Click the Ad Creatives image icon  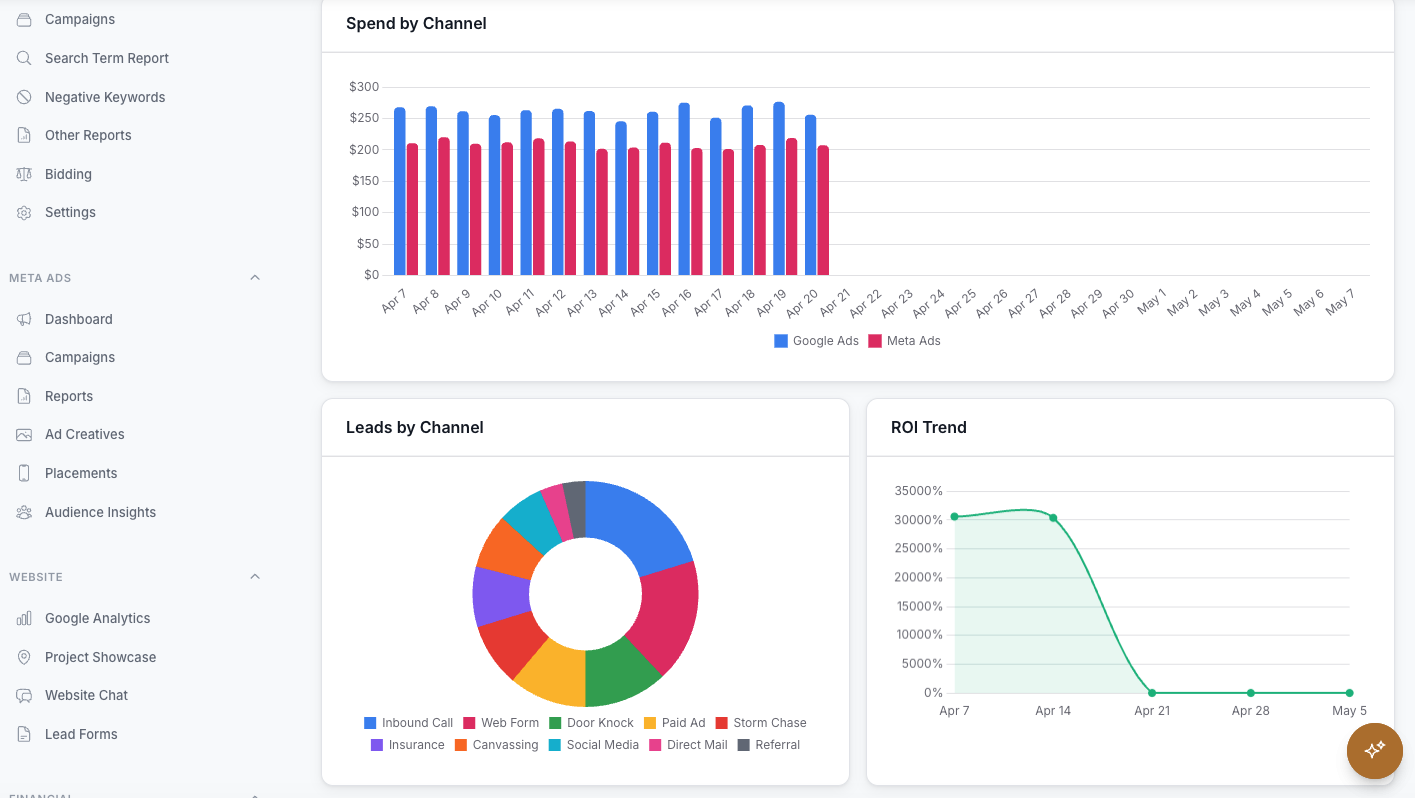tap(24, 434)
